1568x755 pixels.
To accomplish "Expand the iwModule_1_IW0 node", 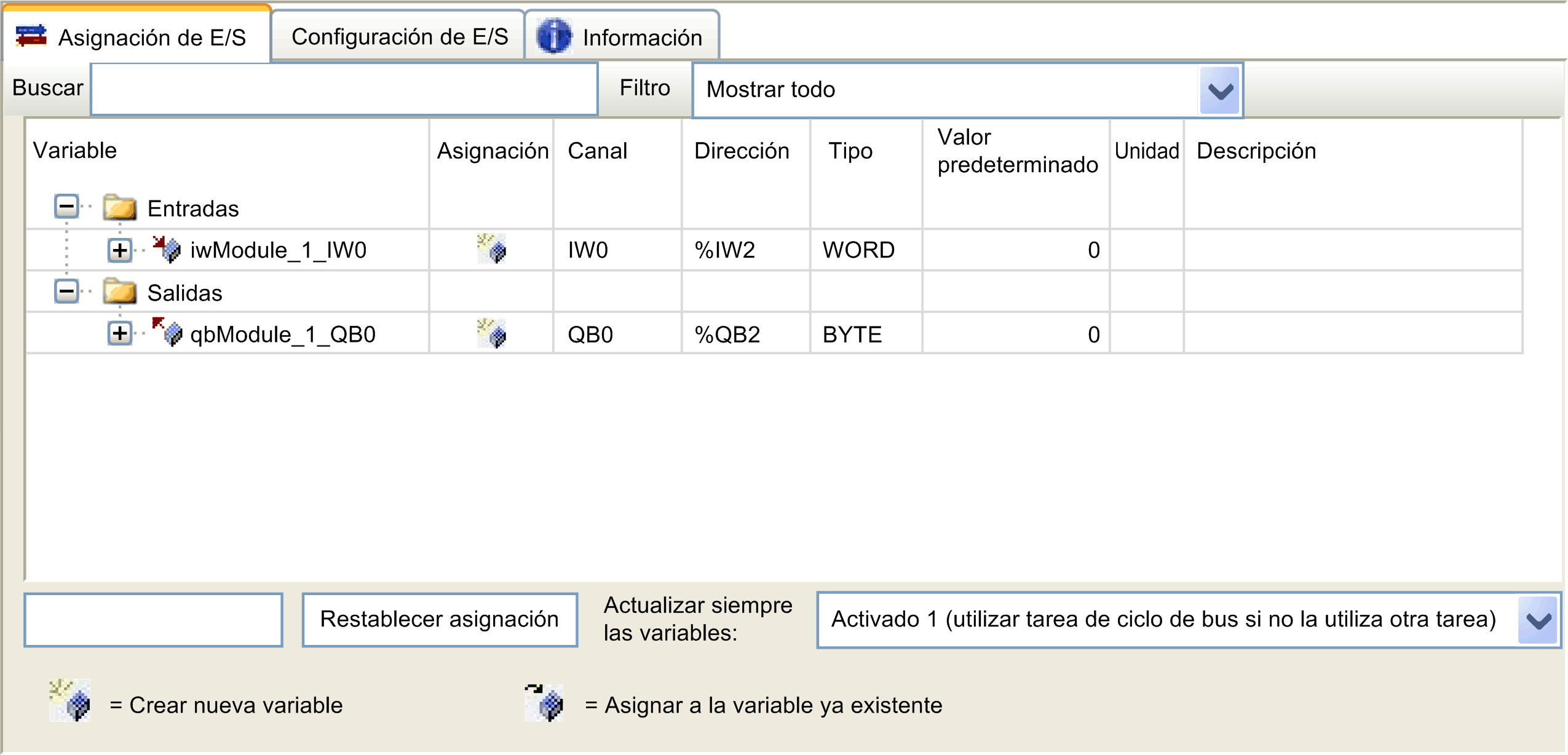I will point(120,250).
